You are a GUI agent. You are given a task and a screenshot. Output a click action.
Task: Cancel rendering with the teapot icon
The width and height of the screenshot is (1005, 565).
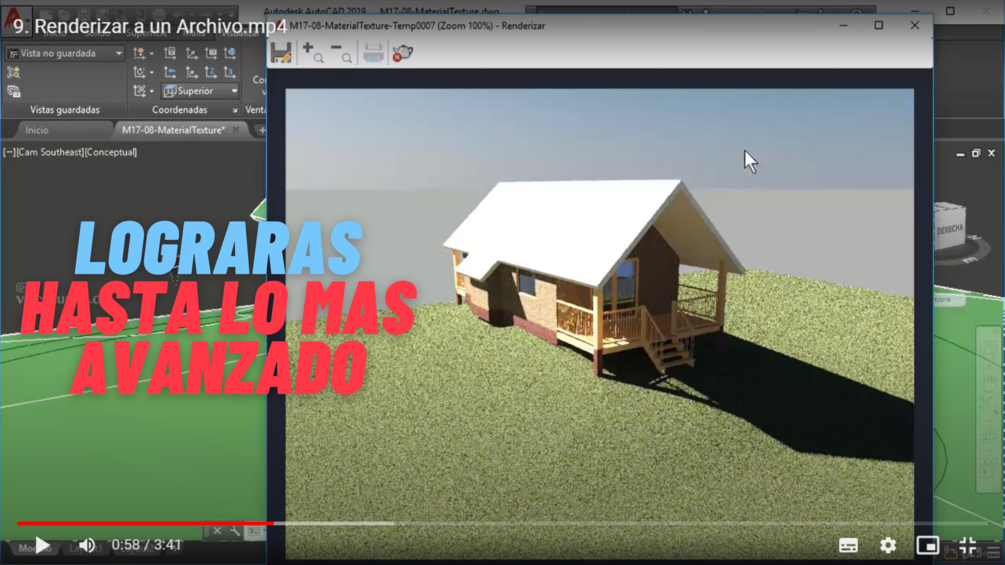[x=403, y=53]
